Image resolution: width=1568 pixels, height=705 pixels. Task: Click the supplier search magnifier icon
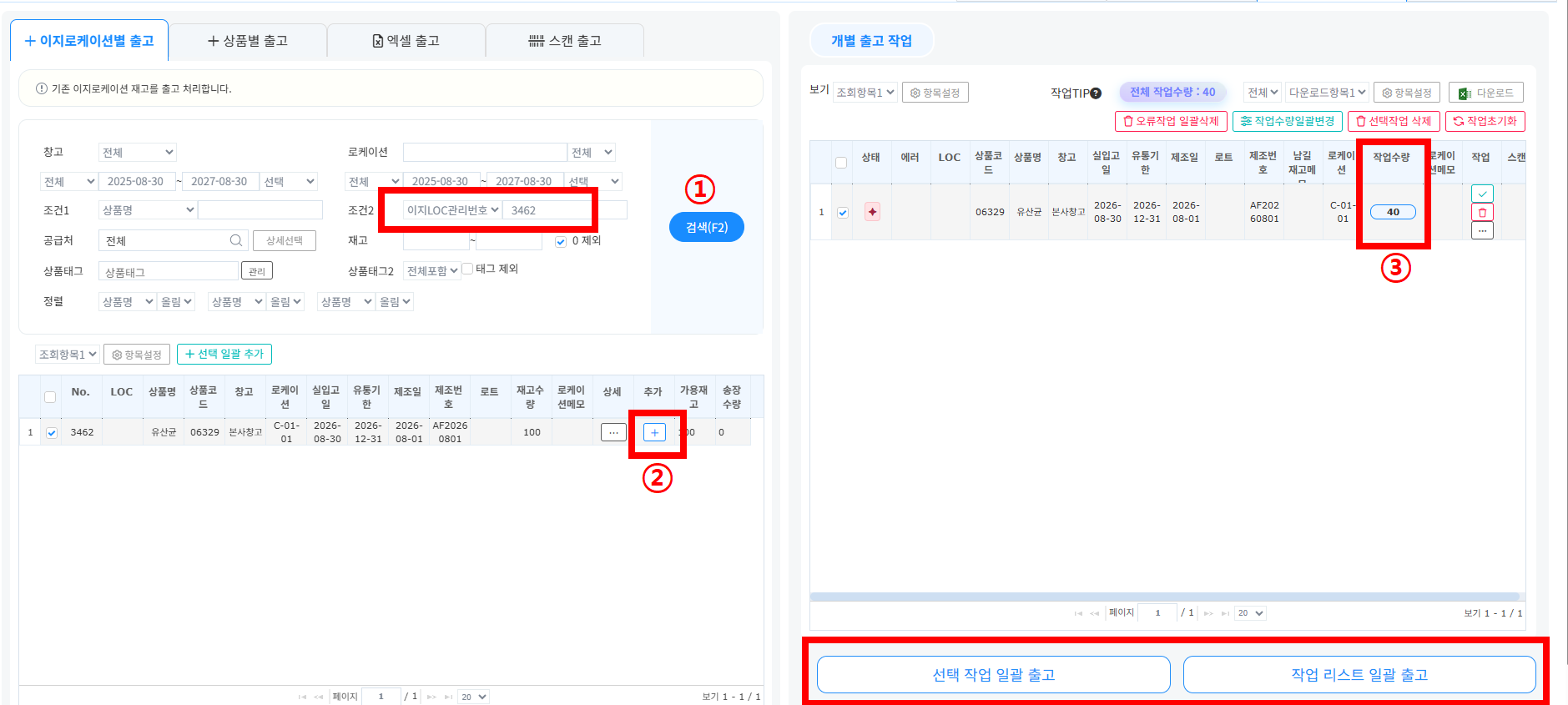tap(236, 240)
